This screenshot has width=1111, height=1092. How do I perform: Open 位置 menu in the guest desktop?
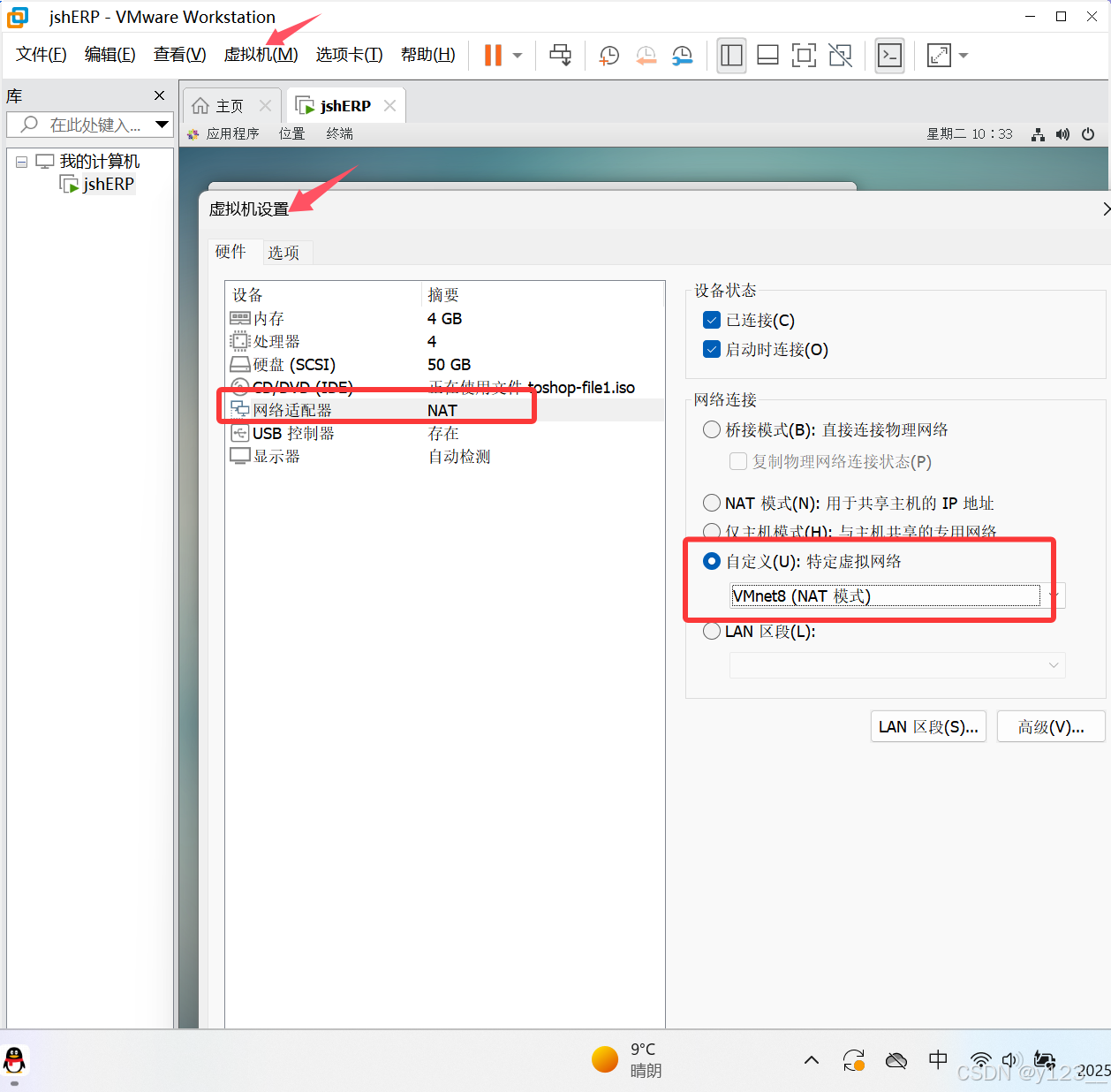(291, 133)
